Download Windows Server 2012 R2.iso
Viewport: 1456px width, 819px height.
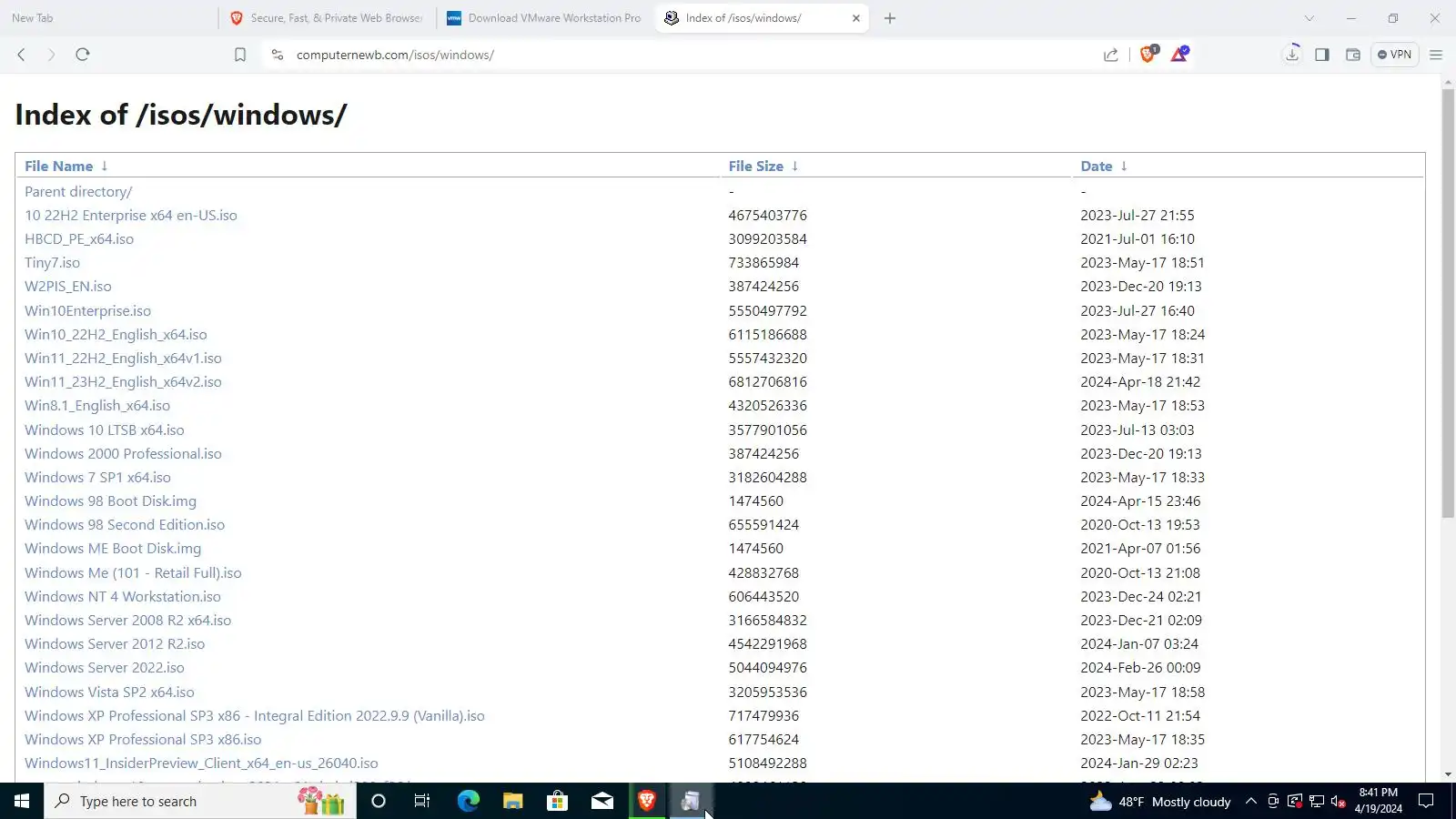115,644
